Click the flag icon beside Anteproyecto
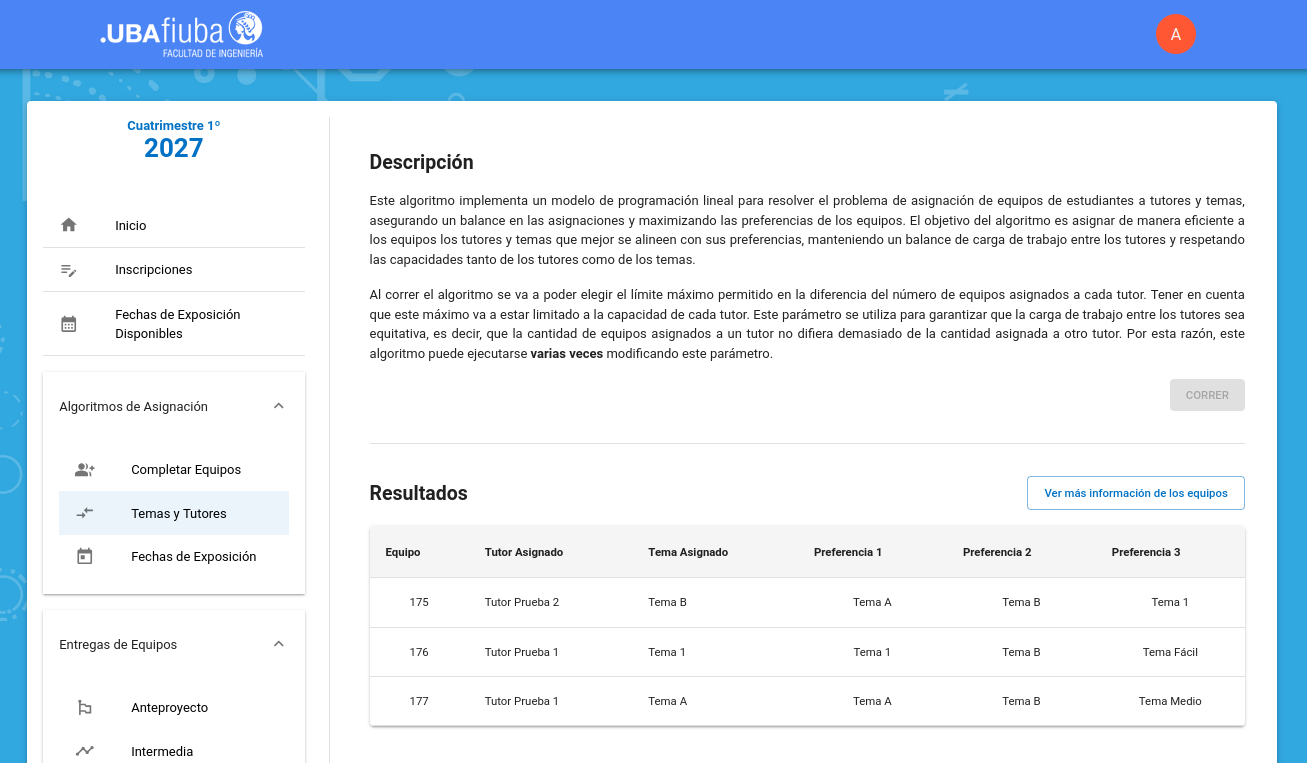Screen dimensions: 1307x763 coord(85,708)
